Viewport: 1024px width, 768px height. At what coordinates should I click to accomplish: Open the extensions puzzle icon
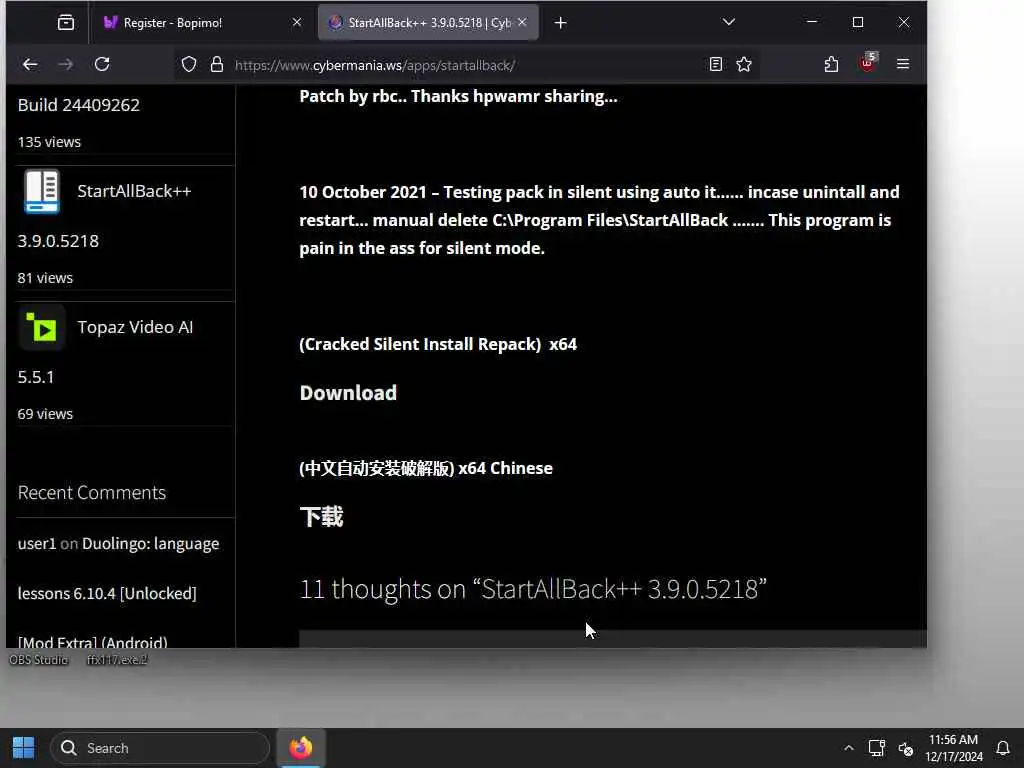(831, 64)
